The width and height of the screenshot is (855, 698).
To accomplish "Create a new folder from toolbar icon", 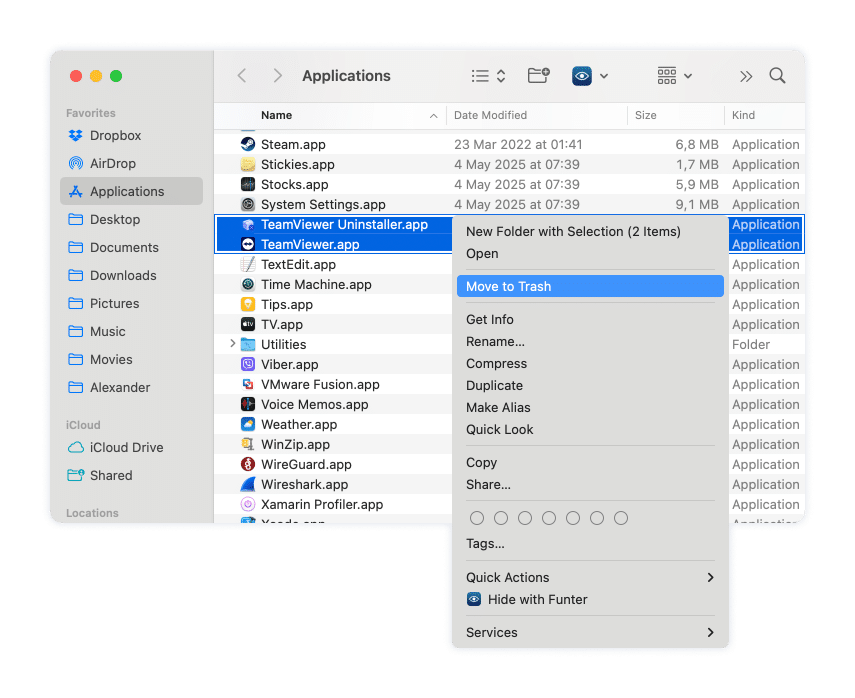I will pyautogui.click(x=538, y=75).
